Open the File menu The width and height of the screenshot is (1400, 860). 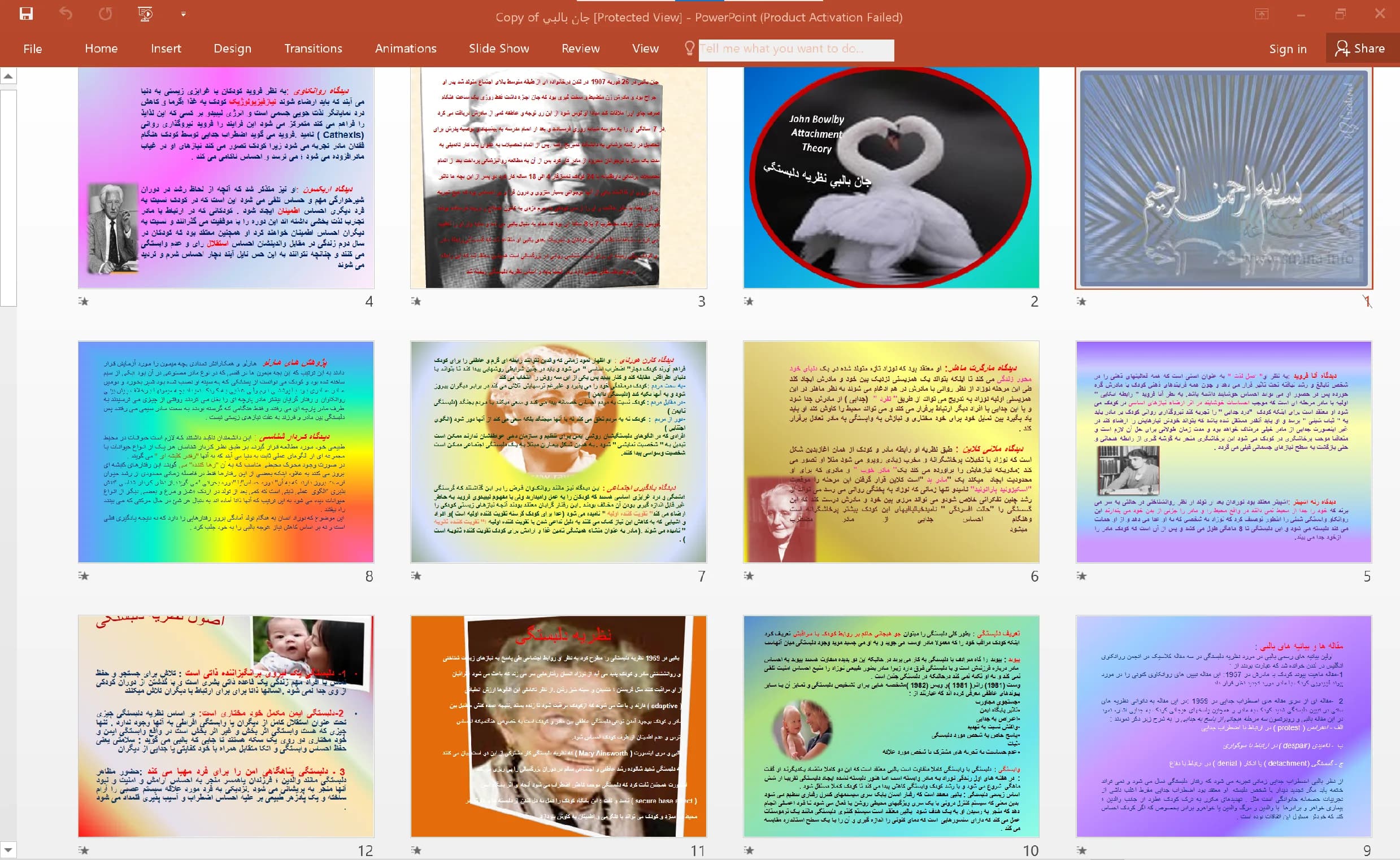[32, 49]
